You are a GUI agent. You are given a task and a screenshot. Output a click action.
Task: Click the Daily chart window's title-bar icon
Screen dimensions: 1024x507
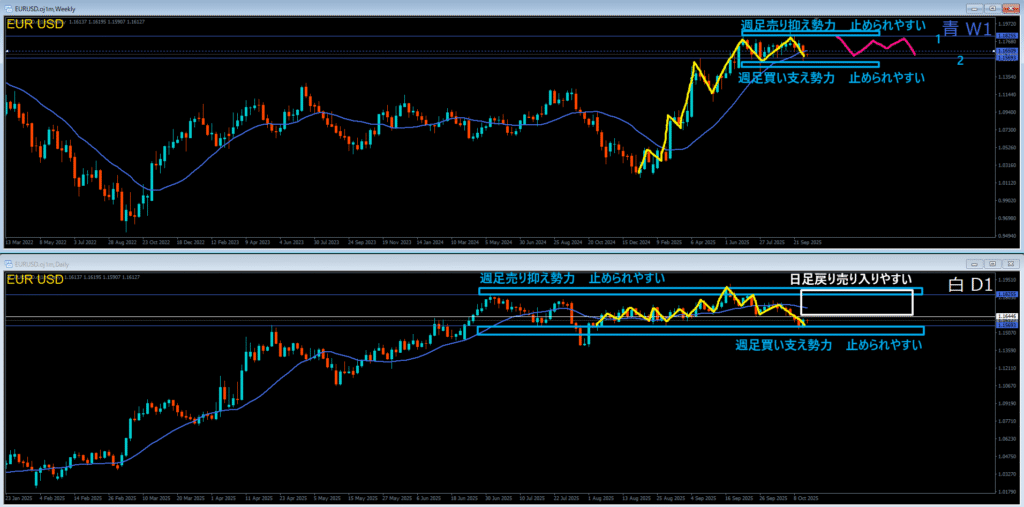click(x=8, y=264)
